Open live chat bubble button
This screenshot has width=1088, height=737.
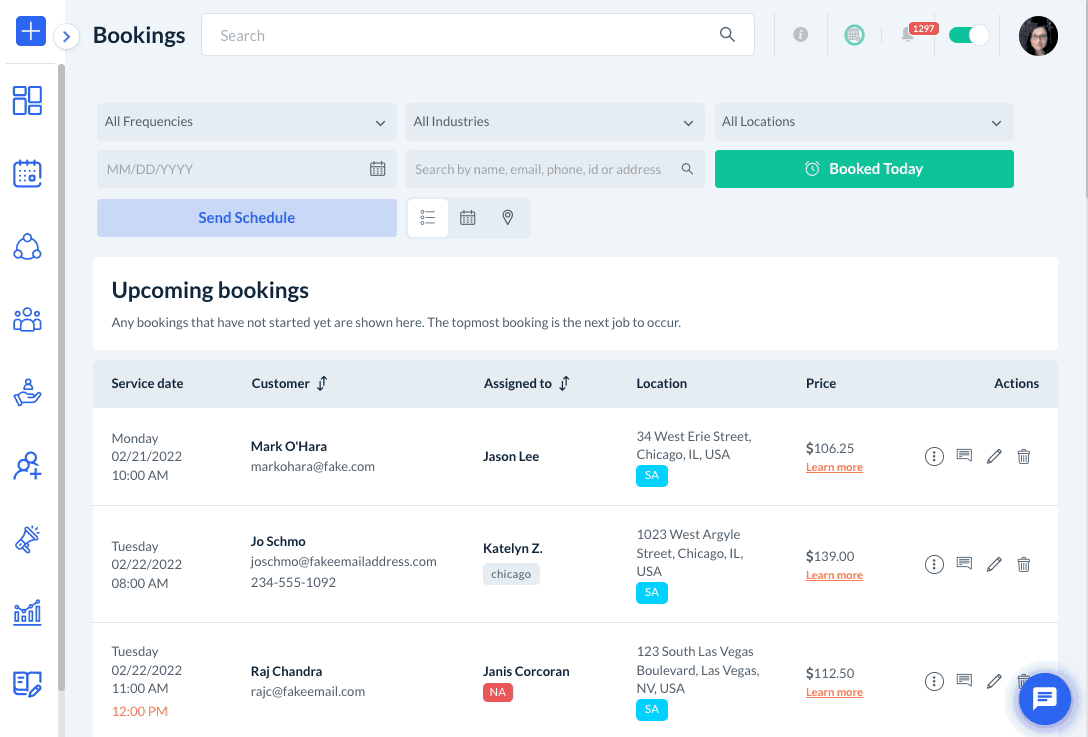click(1044, 699)
